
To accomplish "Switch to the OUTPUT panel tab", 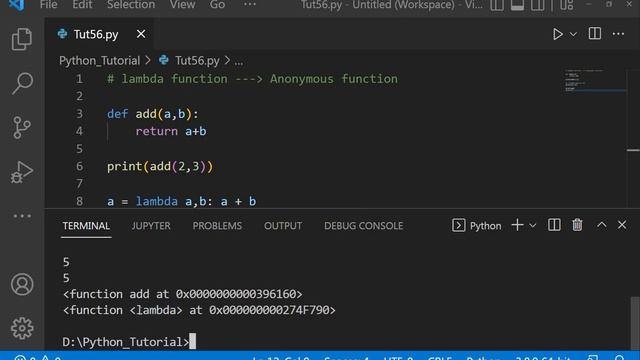I will tap(283, 226).
